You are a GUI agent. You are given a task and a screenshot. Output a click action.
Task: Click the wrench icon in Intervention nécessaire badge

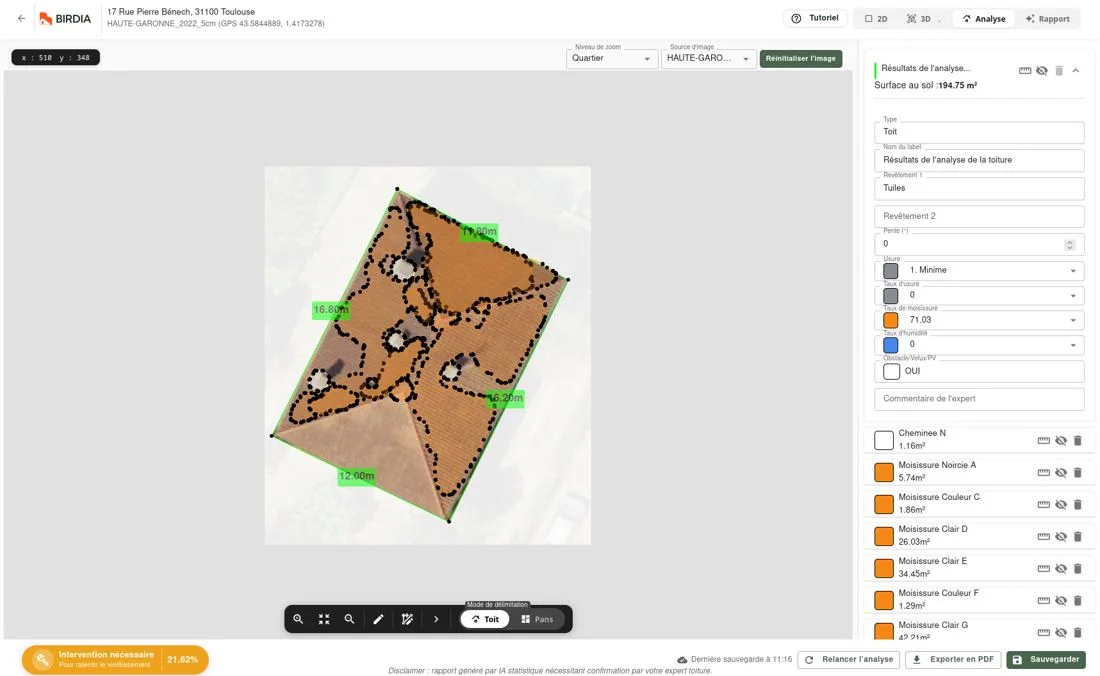[x=42, y=660]
